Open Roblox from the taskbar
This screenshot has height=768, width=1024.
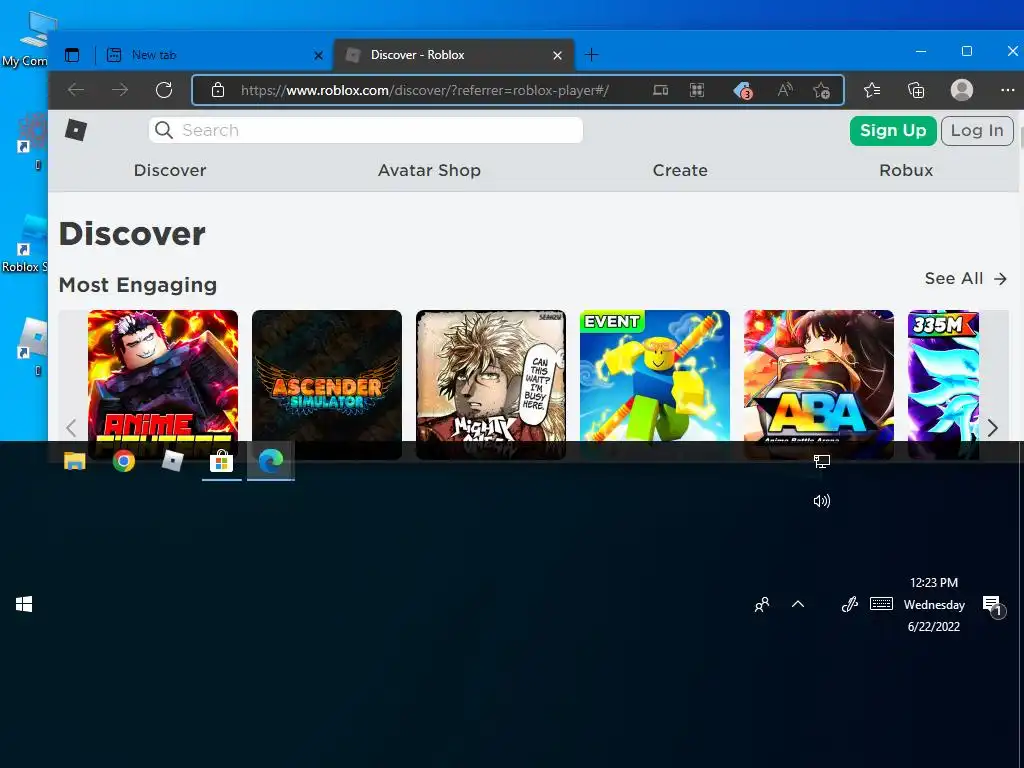pos(172,462)
